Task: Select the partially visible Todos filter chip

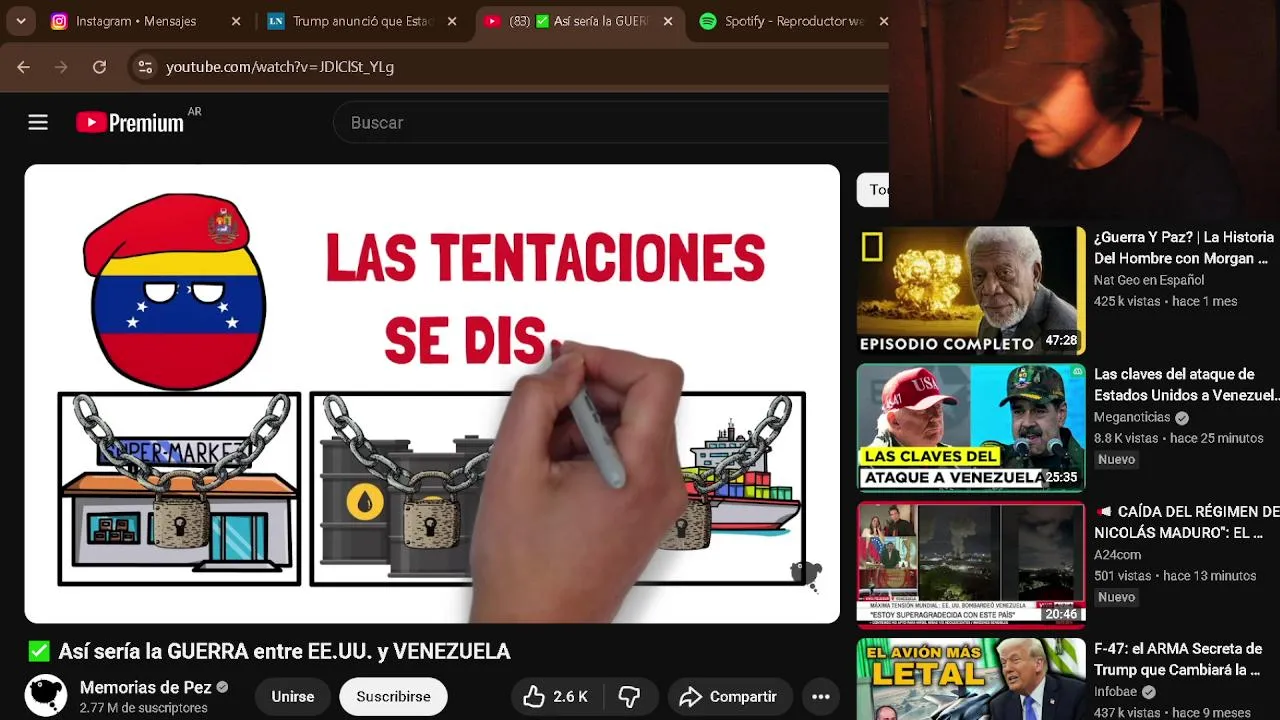Action: click(x=873, y=189)
